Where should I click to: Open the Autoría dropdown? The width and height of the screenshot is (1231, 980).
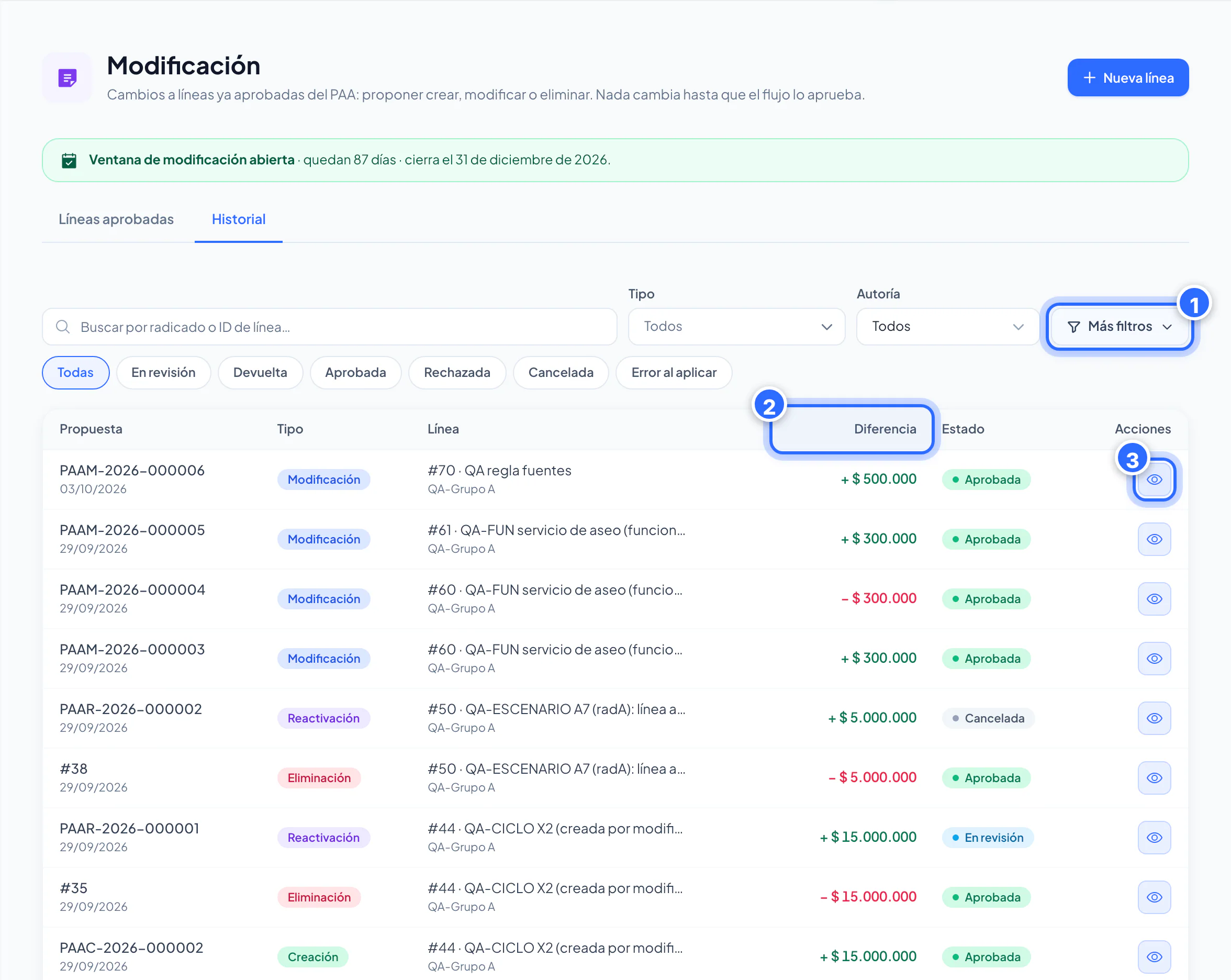[x=948, y=327]
